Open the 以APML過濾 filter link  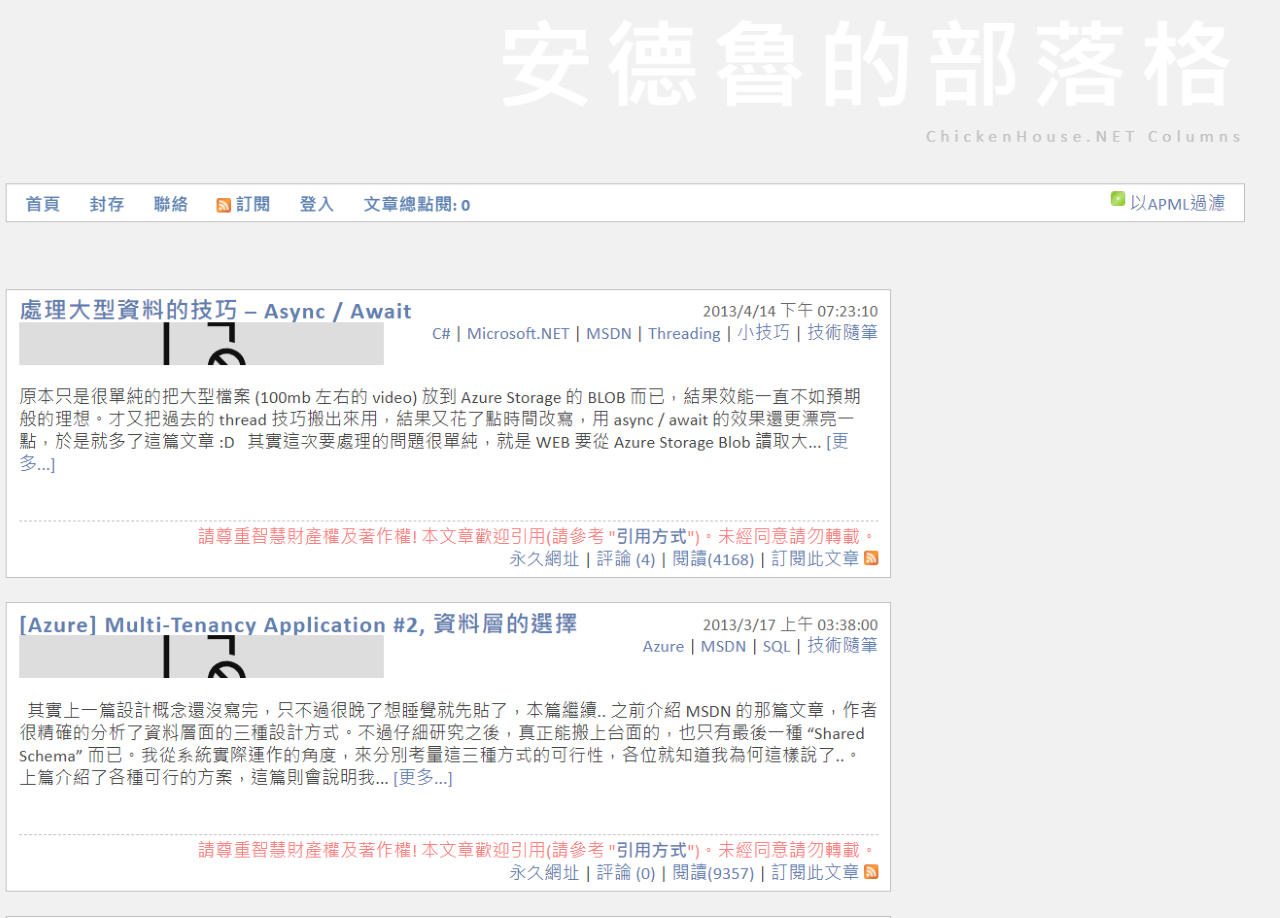(x=1177, y=203)
